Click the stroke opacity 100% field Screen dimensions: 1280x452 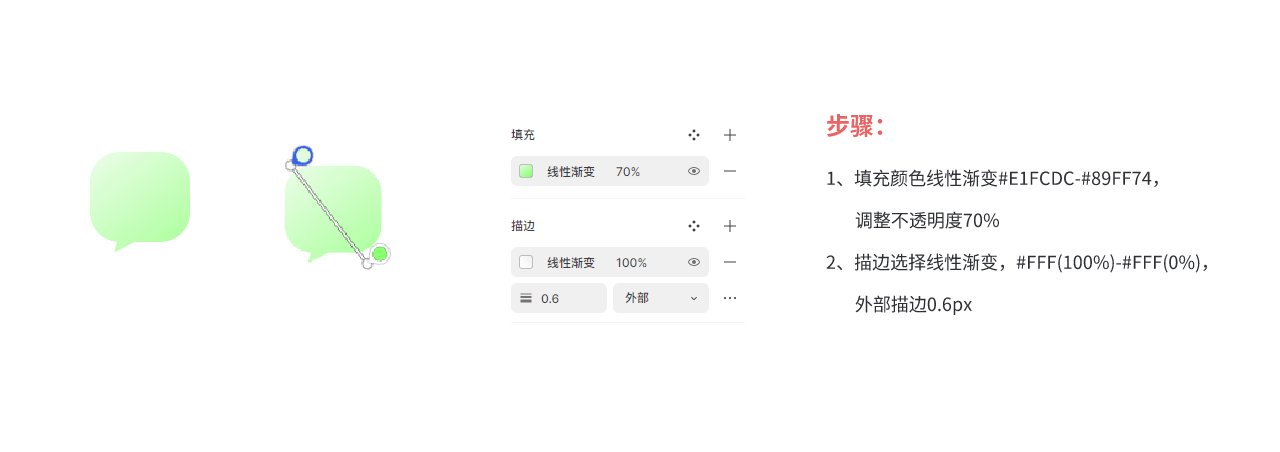(631, 263)
